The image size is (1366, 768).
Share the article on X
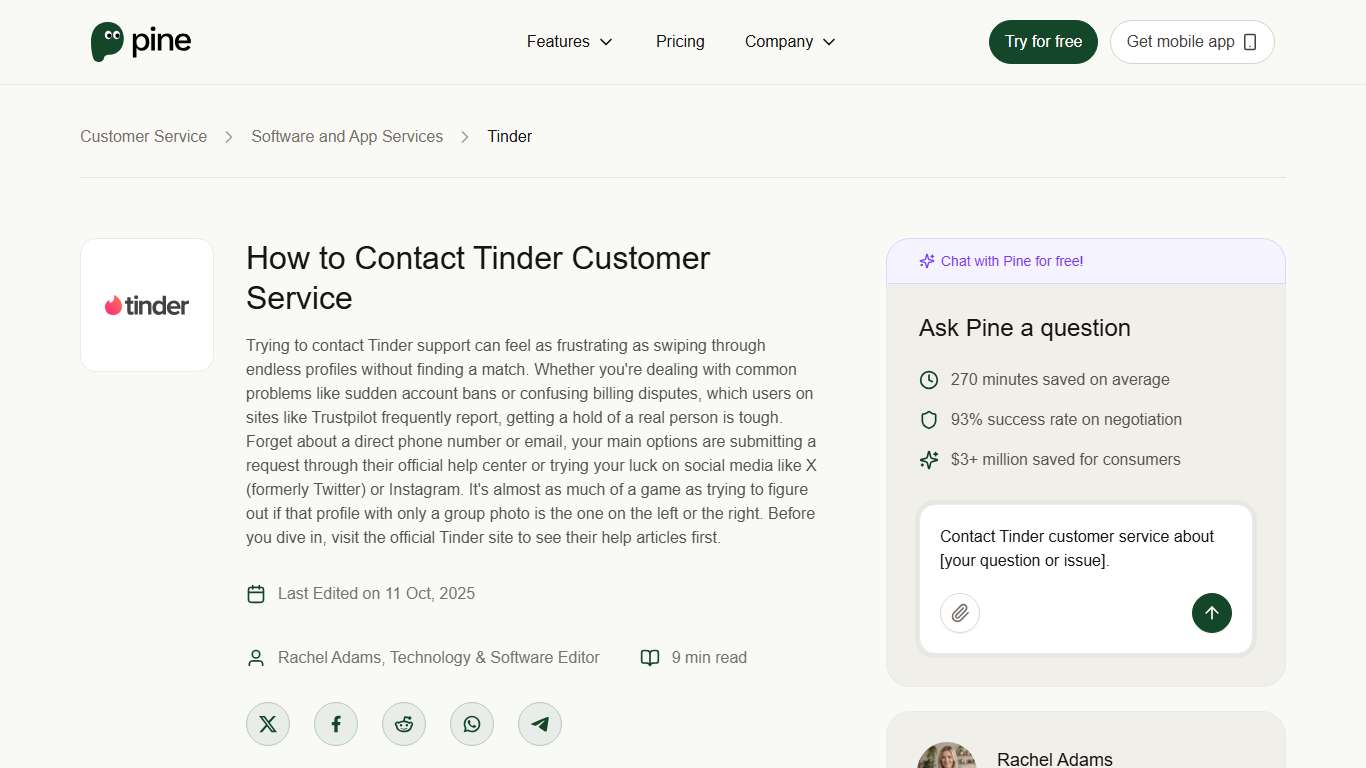[267, 723]
